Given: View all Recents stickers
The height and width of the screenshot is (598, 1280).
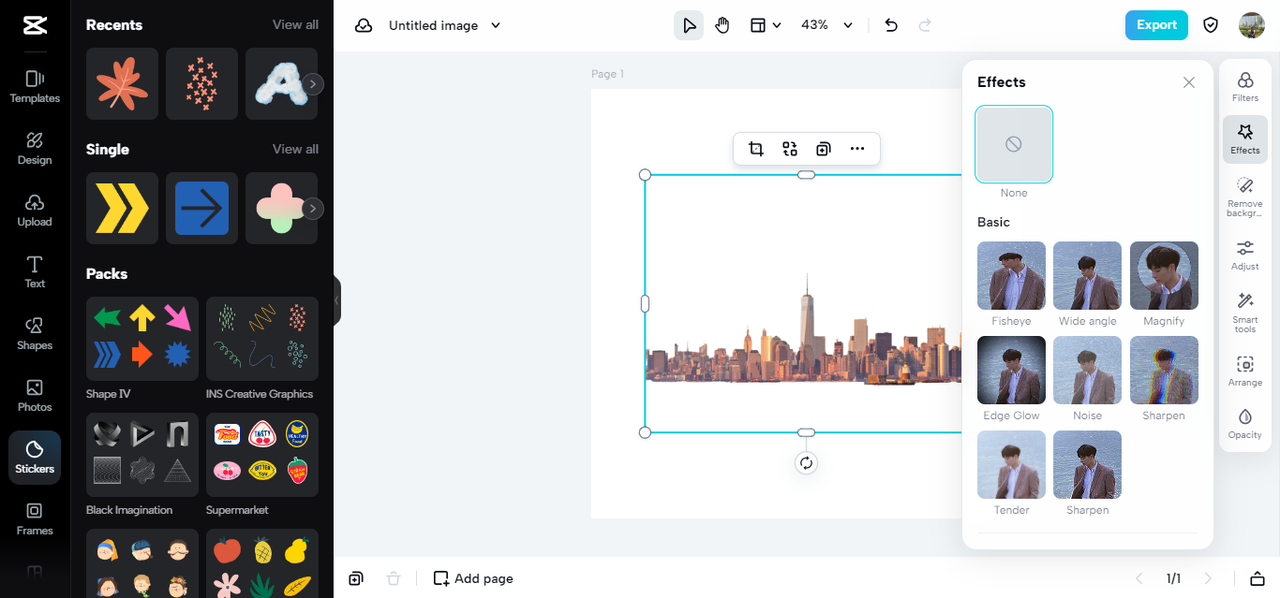Looking at the screenshot, I should pyautogui.click(x=296, y=24).
